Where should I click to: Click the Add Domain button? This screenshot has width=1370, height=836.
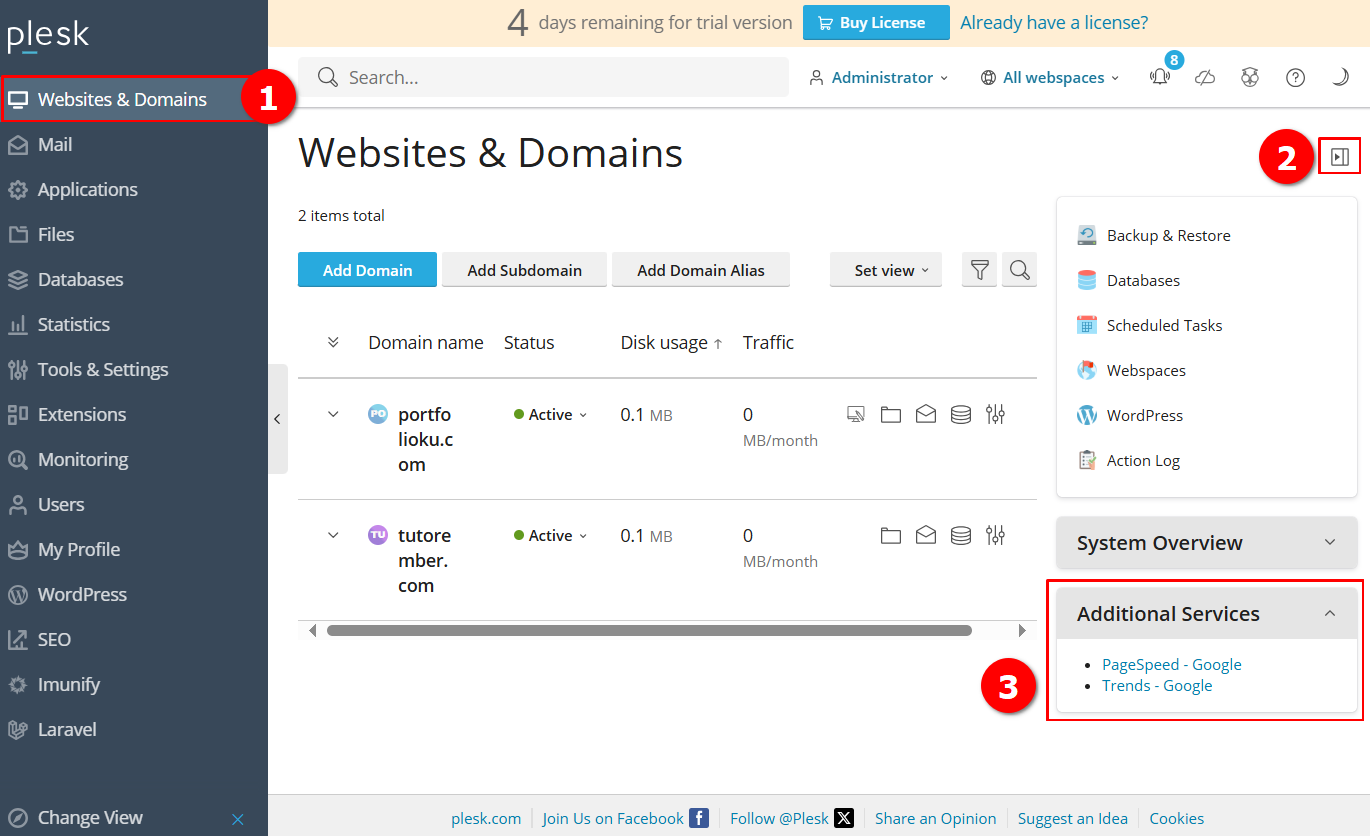coord(367,270)
